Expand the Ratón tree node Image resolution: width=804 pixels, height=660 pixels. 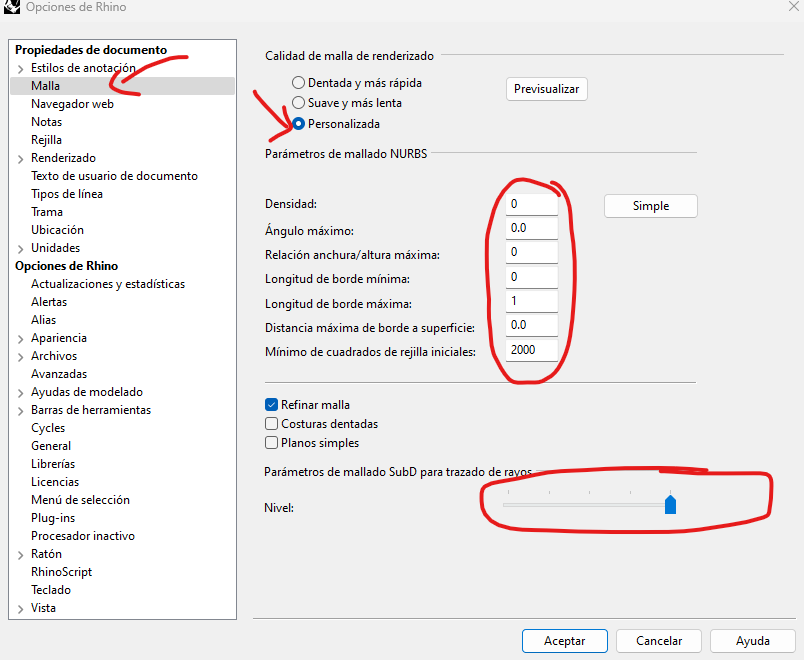tap(21, 555)
